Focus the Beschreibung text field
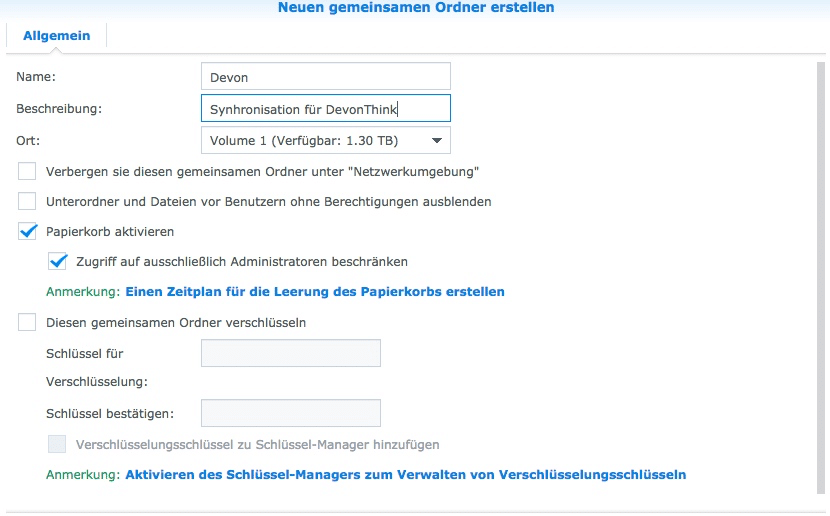 pos(325,108)
